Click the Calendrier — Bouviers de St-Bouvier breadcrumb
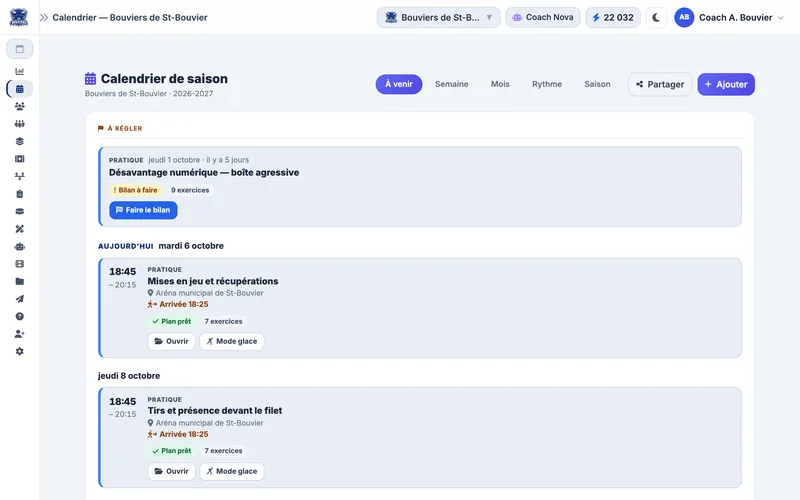The width and height of the screenshot is (800, 500). tap(130, 17)
